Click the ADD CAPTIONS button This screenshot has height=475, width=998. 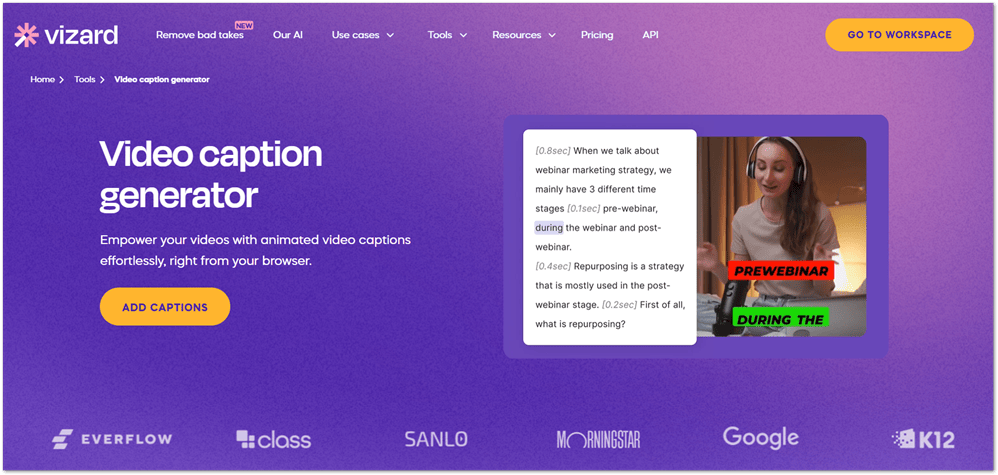tap(165, 307)
